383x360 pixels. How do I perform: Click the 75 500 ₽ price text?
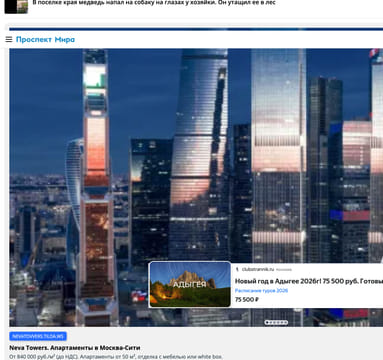click(x=247, y=300)
